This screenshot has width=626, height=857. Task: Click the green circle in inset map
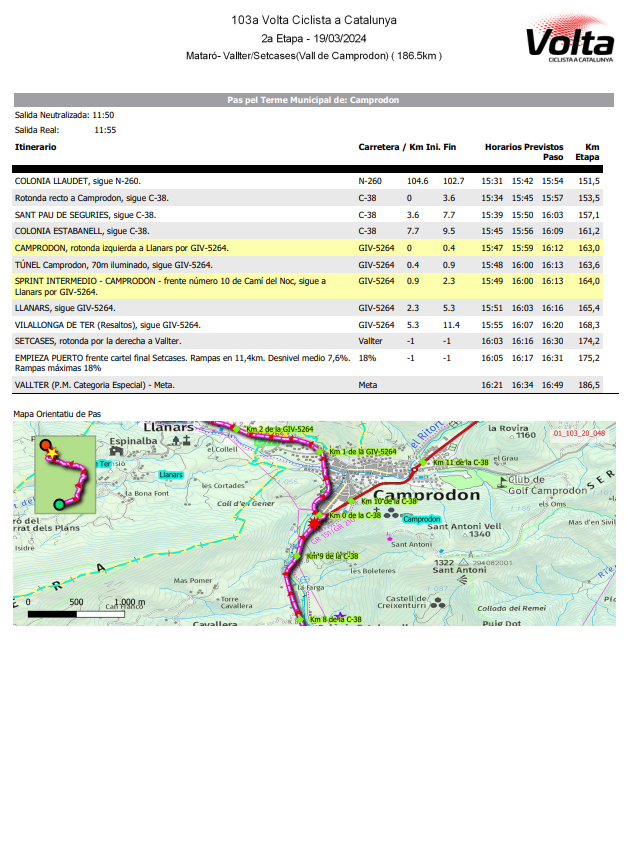coord(60,504)
